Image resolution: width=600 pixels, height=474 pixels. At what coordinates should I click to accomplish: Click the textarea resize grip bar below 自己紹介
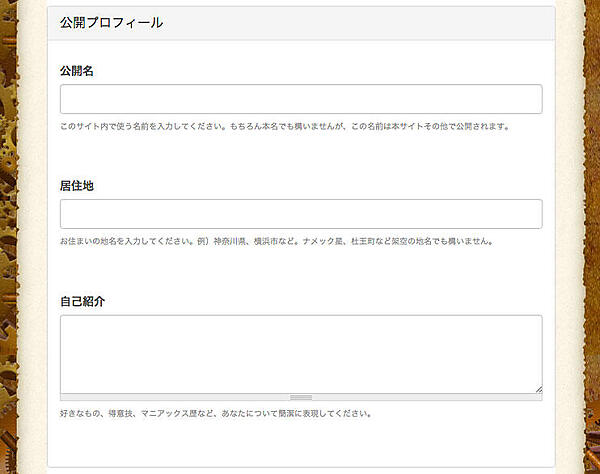pos(301,397)
